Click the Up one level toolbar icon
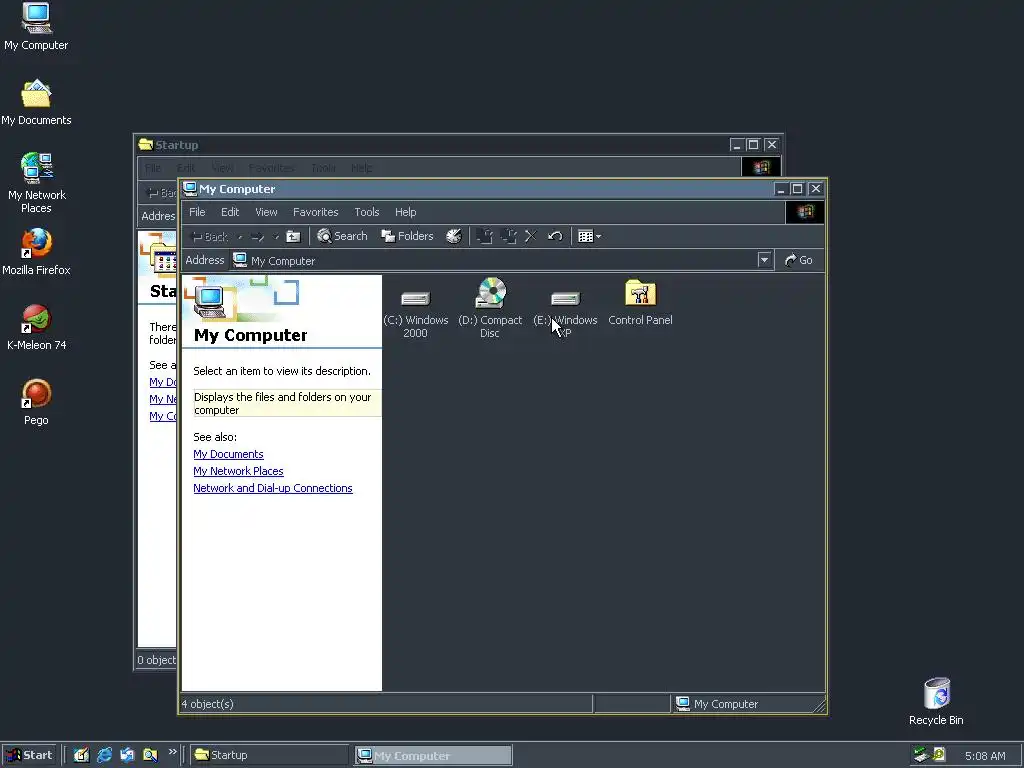The height and width of the screenshot is (768, 1024). [293, 236]
